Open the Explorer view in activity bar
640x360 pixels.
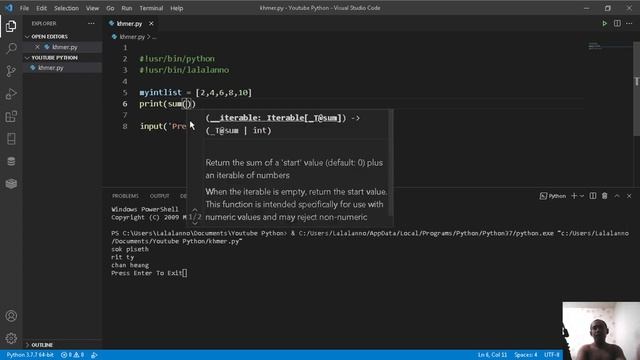[11, 26]
